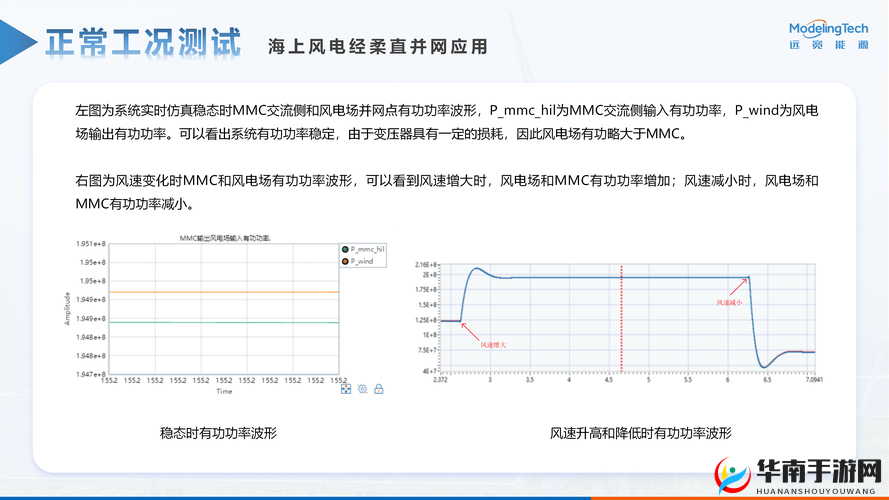Click the paragraph beginning '左图为系统实时仿真'
889x500 pixels.
point(447,122)
